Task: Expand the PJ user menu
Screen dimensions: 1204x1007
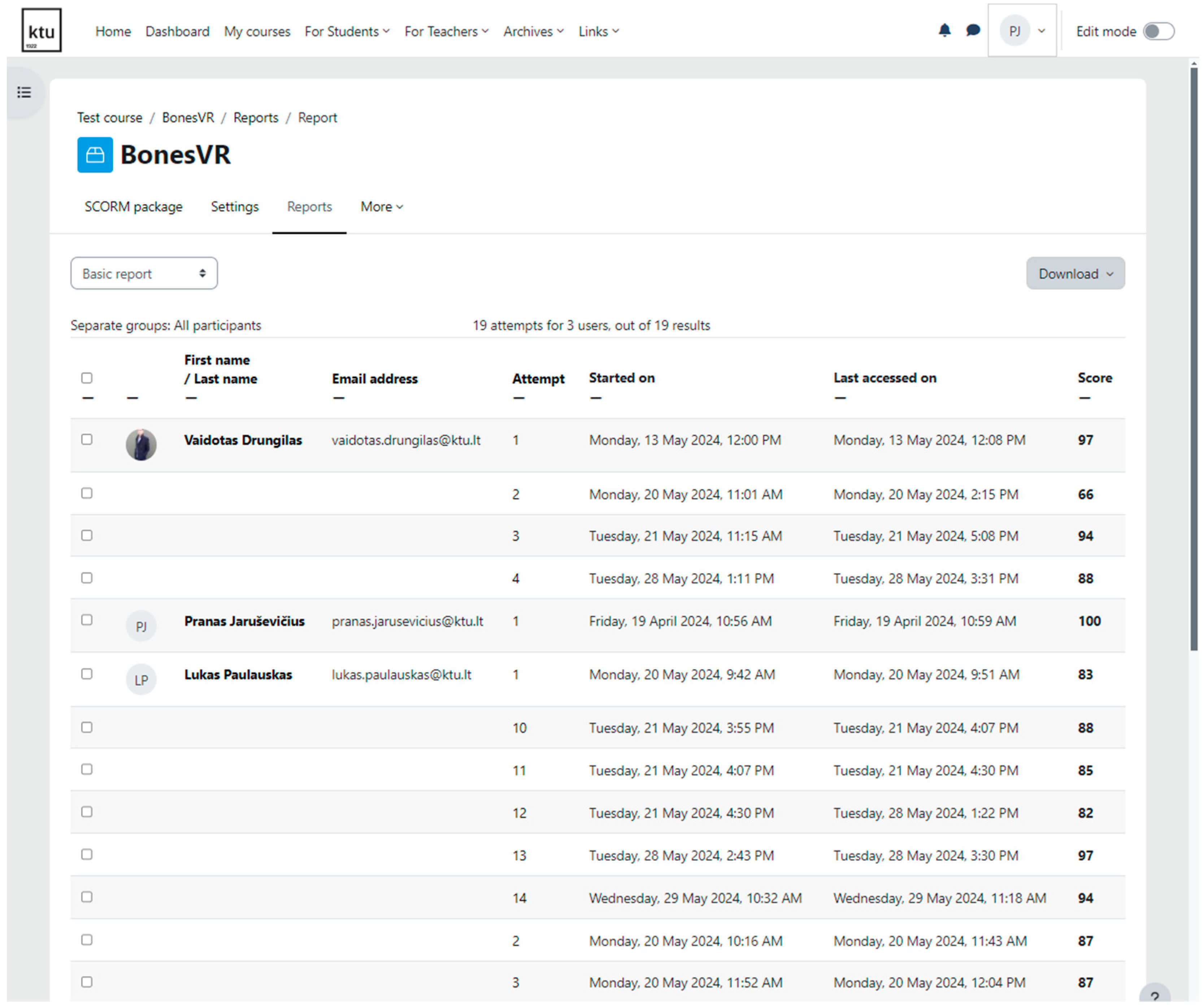Action: 1022,31
